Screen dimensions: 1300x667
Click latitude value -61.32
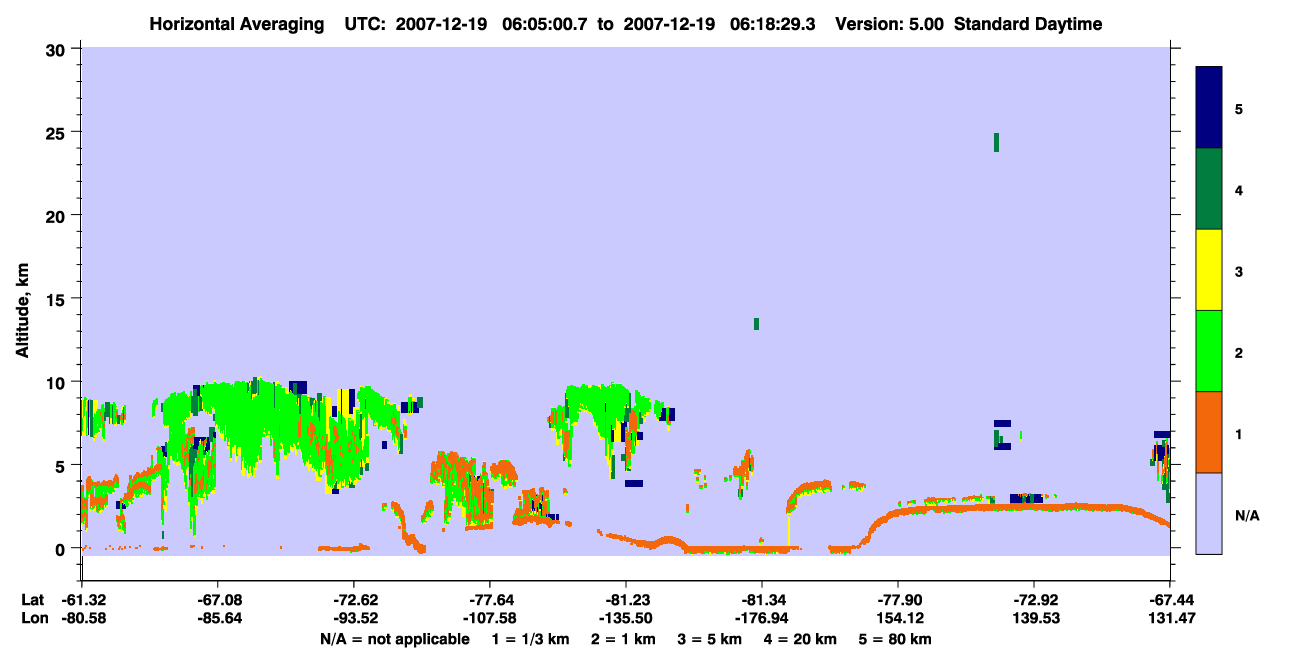coord(81,600)
